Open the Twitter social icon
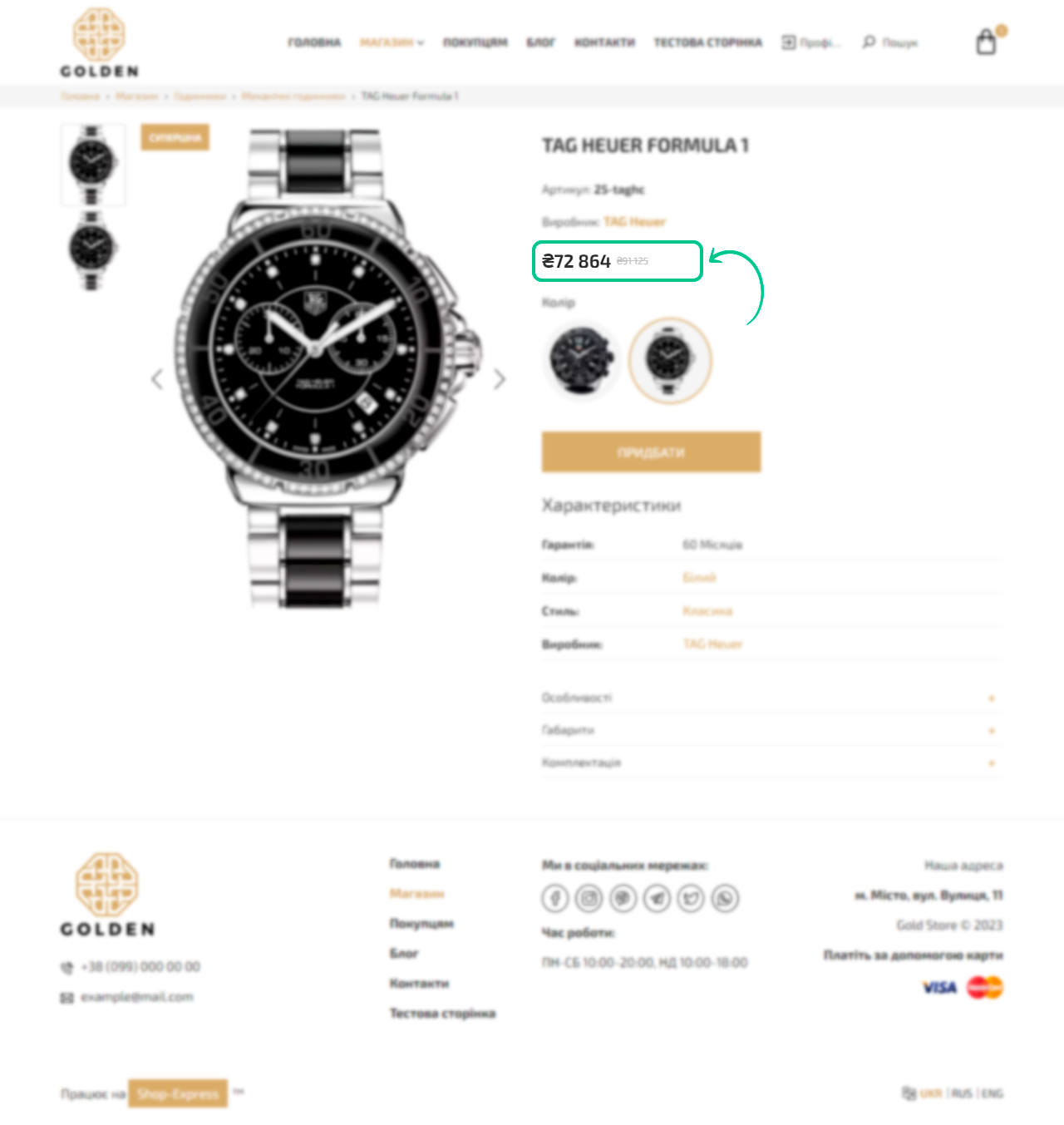This screenshot has height=1125, width=1064. click(x=691, y=898)
